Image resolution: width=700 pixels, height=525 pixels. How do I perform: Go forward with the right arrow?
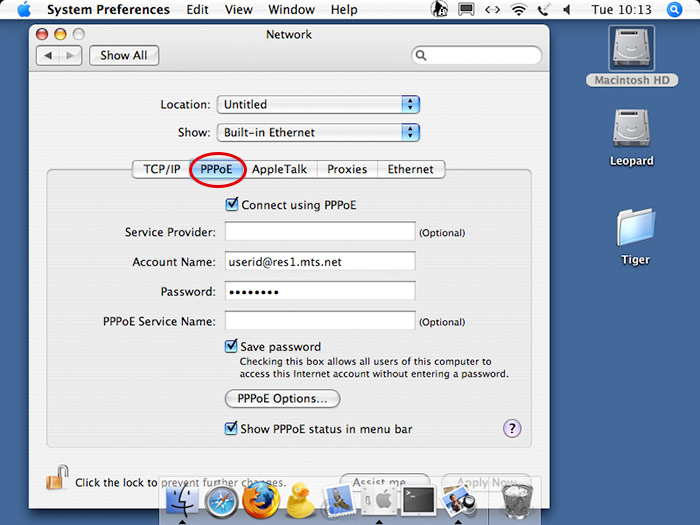coord(70,55)
